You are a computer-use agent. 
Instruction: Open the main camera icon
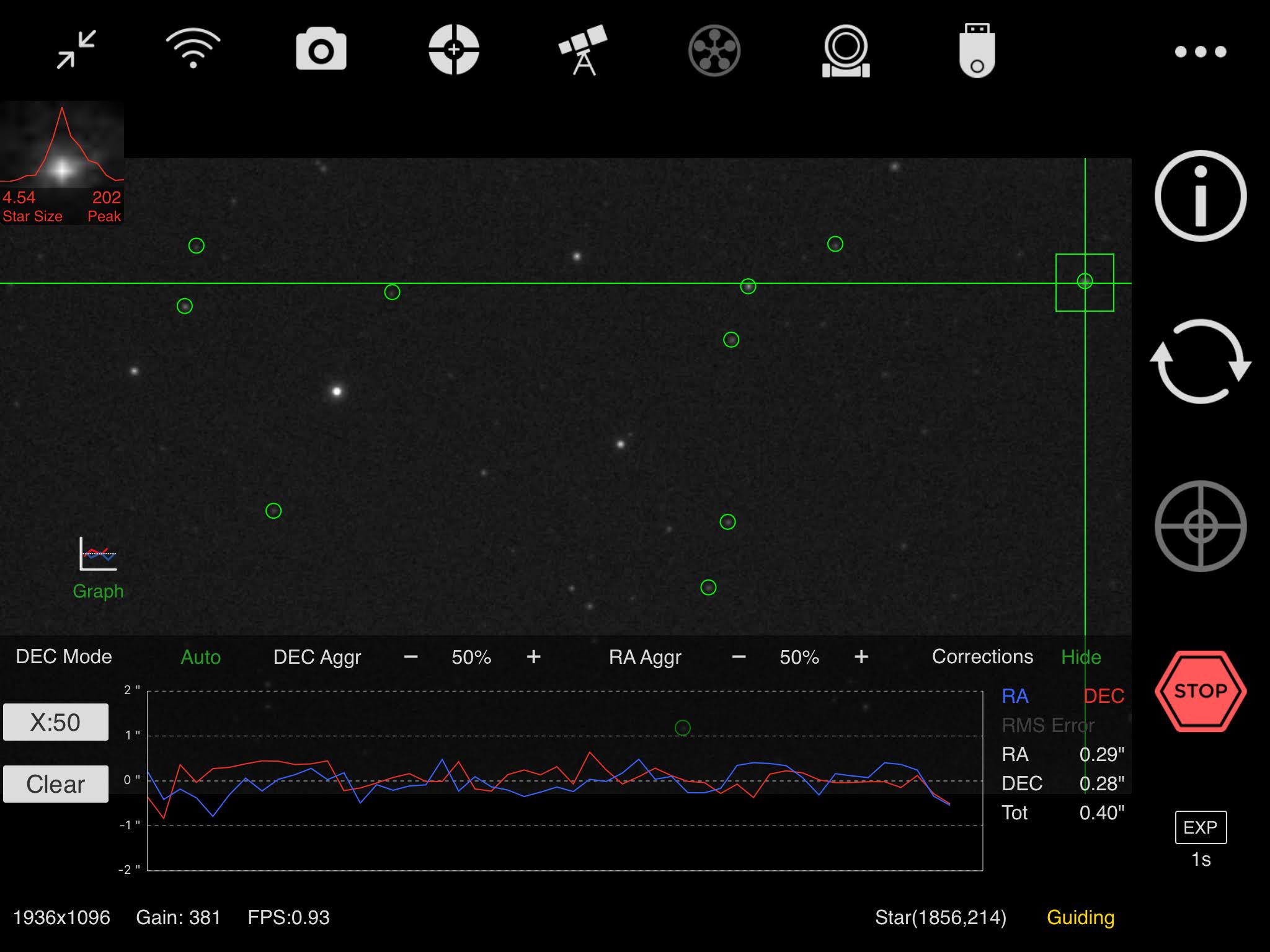pyautogui.click(x=321, y=49)
